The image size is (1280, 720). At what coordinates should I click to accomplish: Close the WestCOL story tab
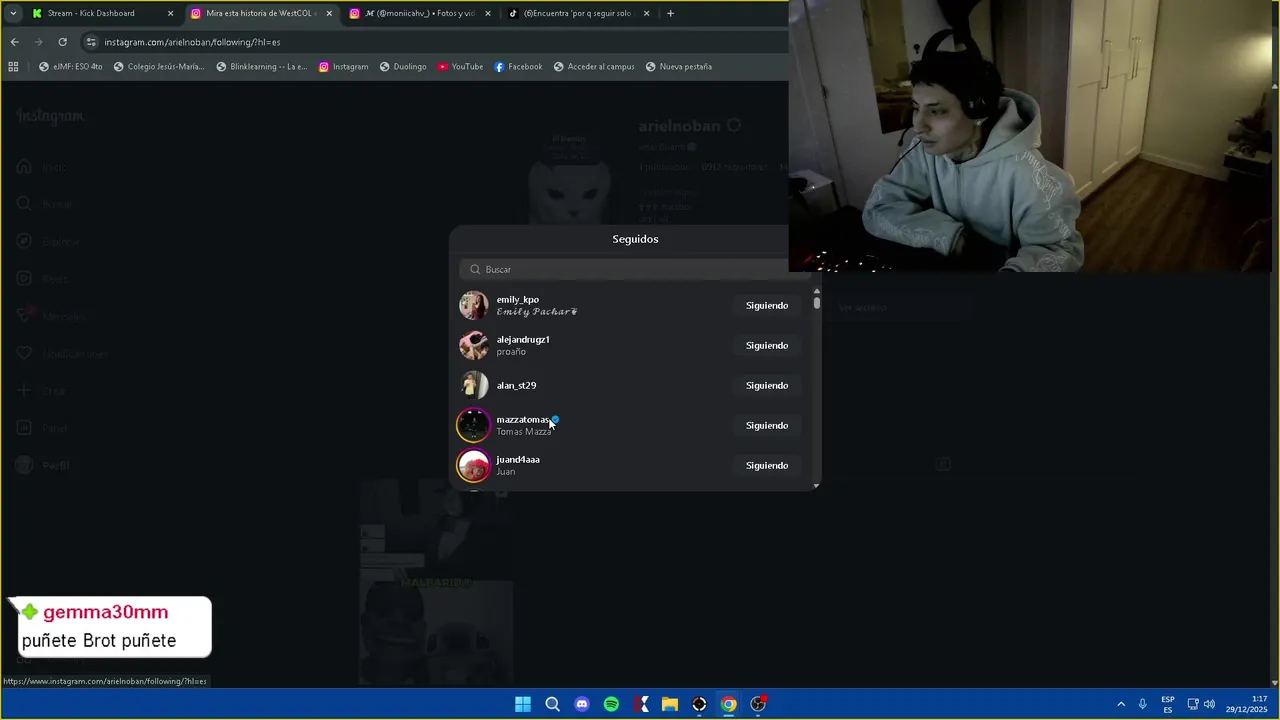tap(329, 13)
